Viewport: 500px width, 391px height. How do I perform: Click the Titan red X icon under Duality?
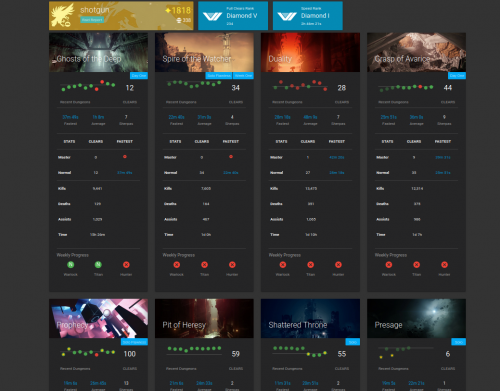click(310, 265)
